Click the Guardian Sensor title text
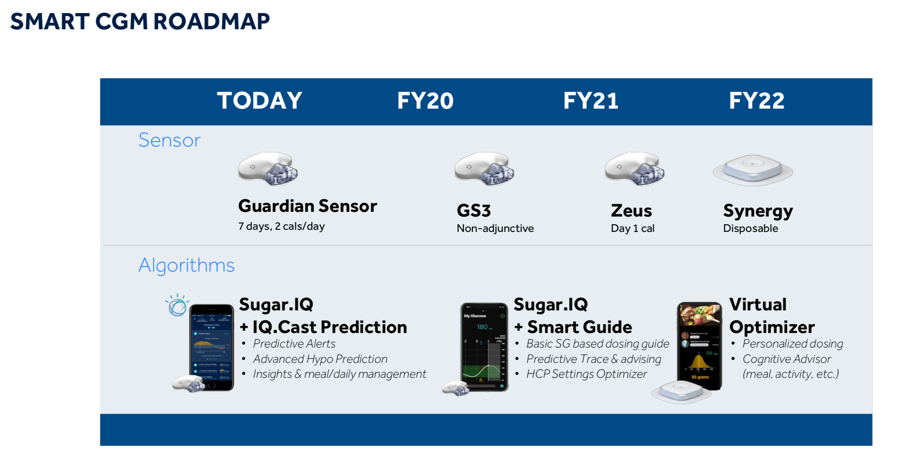 tap(307, 206)
